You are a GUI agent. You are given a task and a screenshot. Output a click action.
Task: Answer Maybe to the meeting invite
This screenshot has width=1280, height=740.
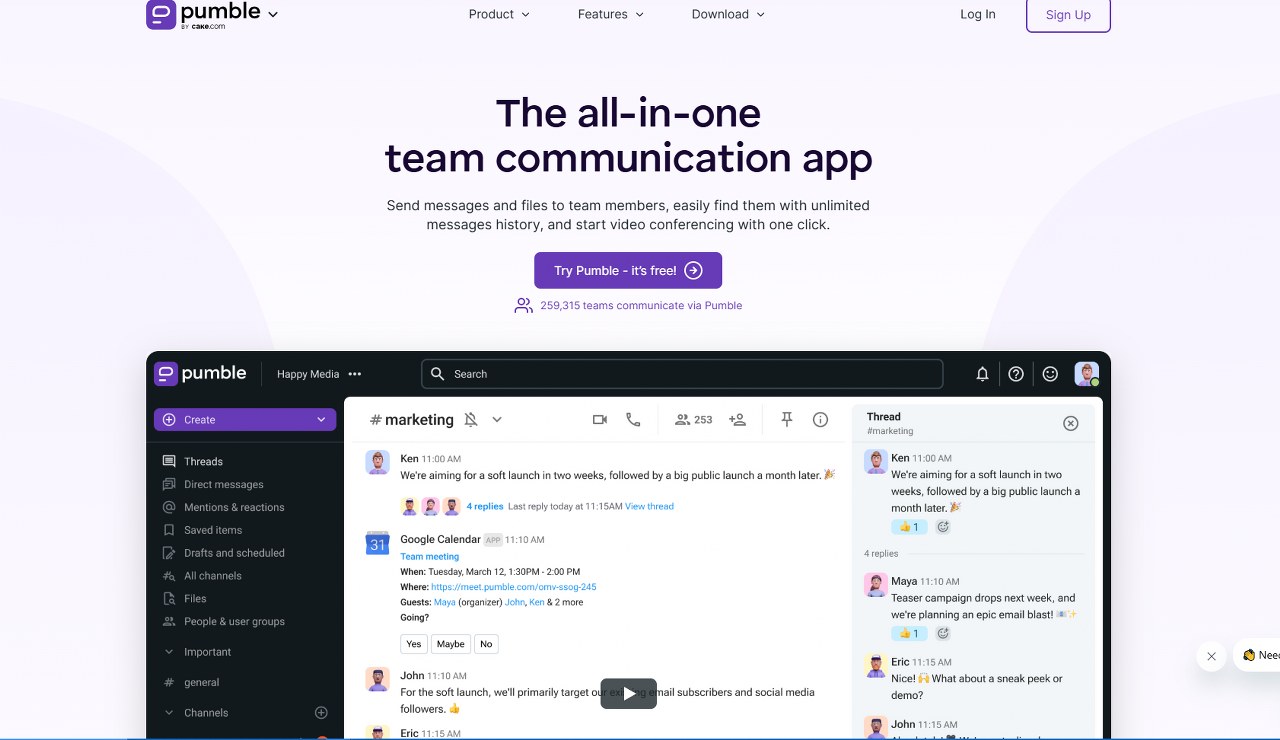tap(451, 644)
